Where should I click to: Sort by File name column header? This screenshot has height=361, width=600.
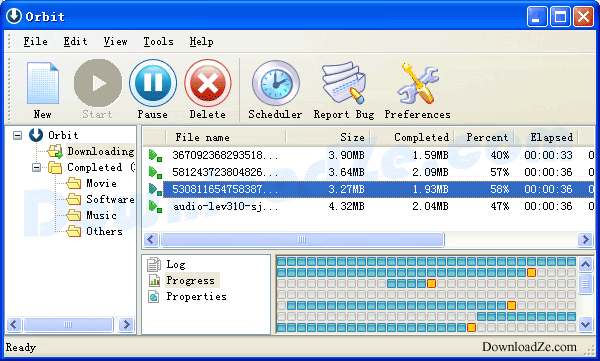[x=226, y=137]
